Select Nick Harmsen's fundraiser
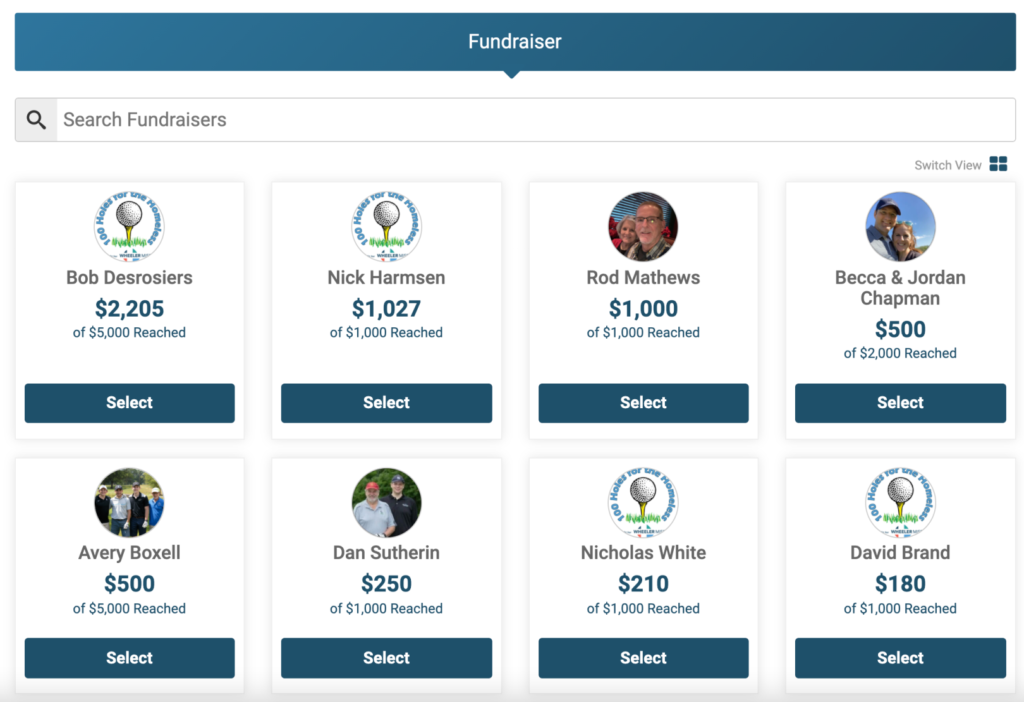Screen dimensions: 1024x702 [x=386, y=403]
